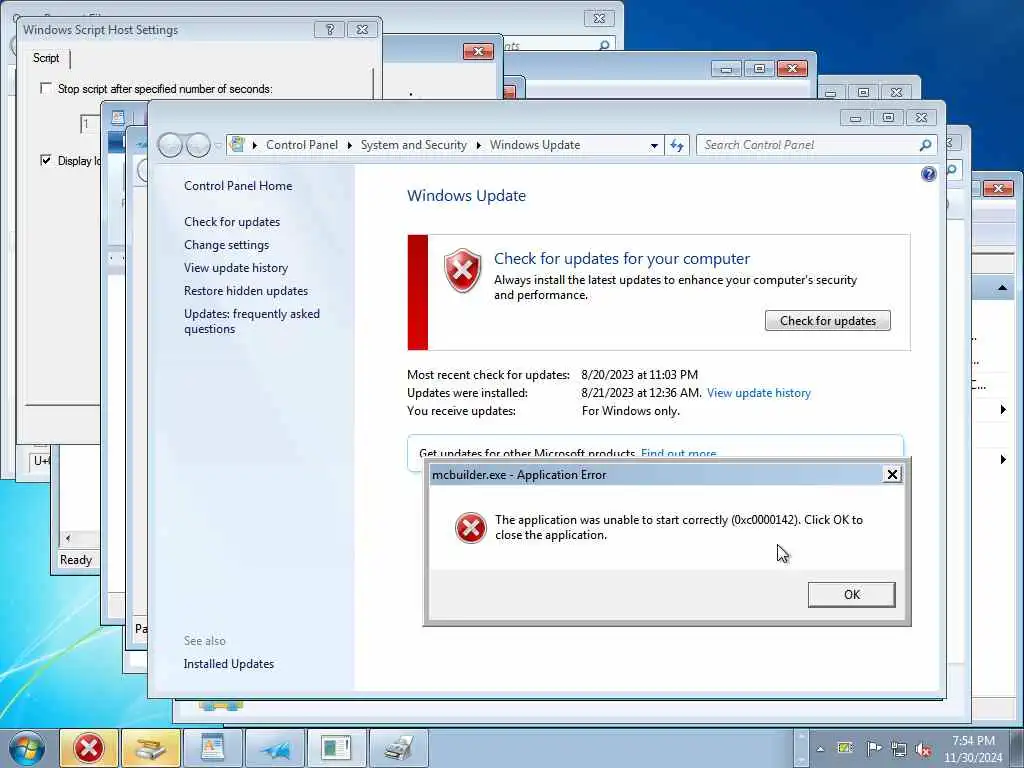Open the yellow drive taskbar icon
Viewport: 1024px width, 768px height.
[151, 748]
